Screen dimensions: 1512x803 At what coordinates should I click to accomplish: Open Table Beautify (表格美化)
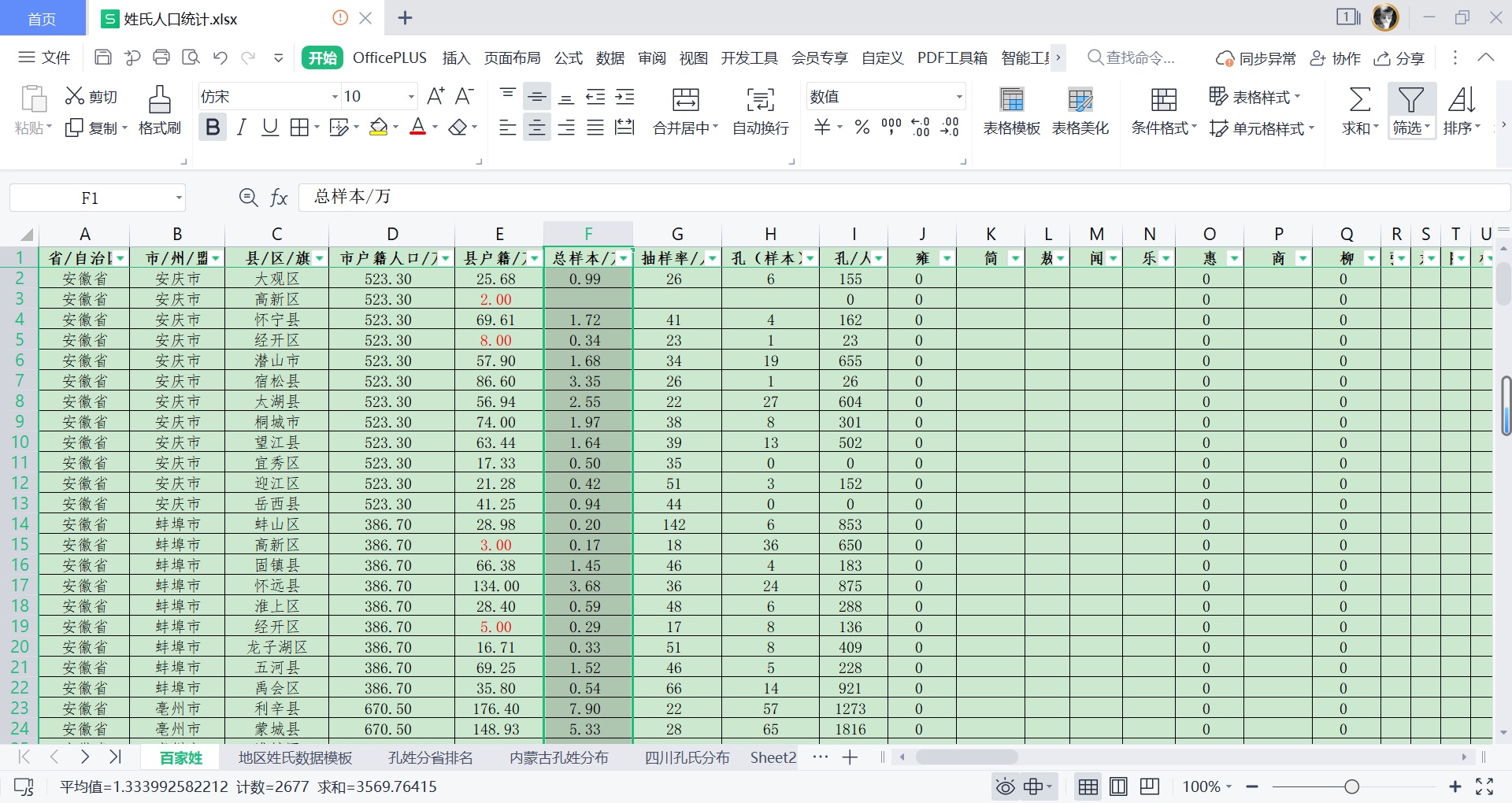(x=1080, y=110)
